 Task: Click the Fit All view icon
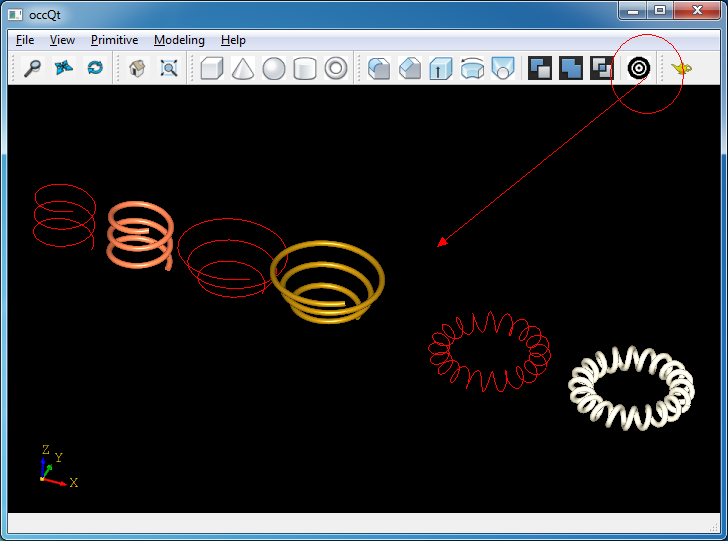pos(169,68)
